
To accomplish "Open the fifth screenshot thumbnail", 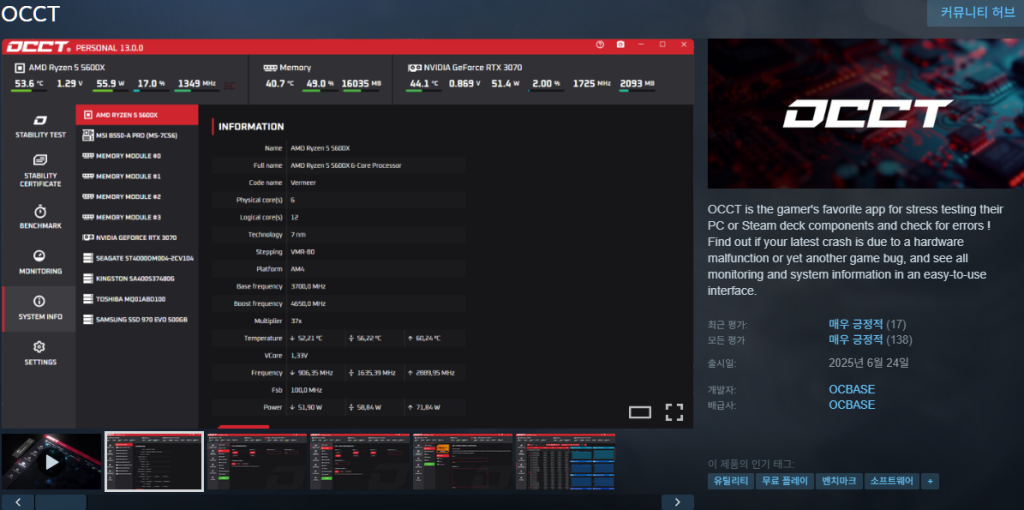I will pyautogui.click(x=463, y=462).
